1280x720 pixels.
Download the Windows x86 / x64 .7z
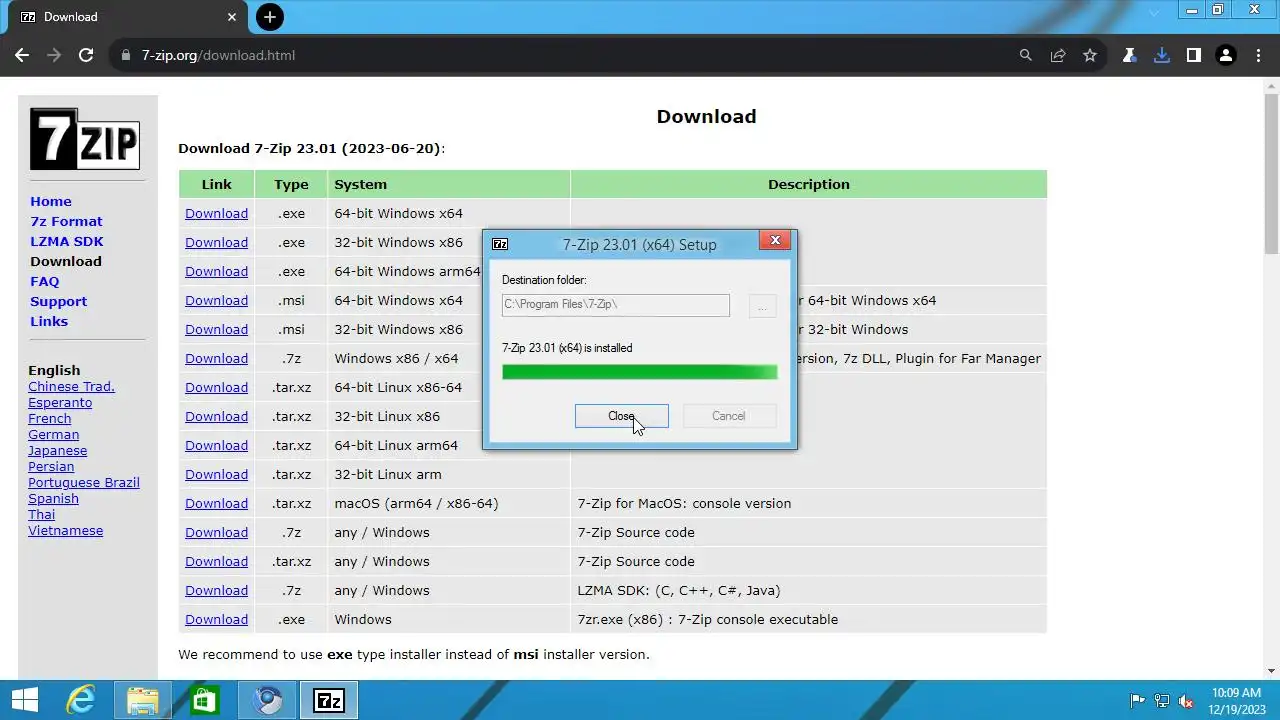click(x=216, y=358)
